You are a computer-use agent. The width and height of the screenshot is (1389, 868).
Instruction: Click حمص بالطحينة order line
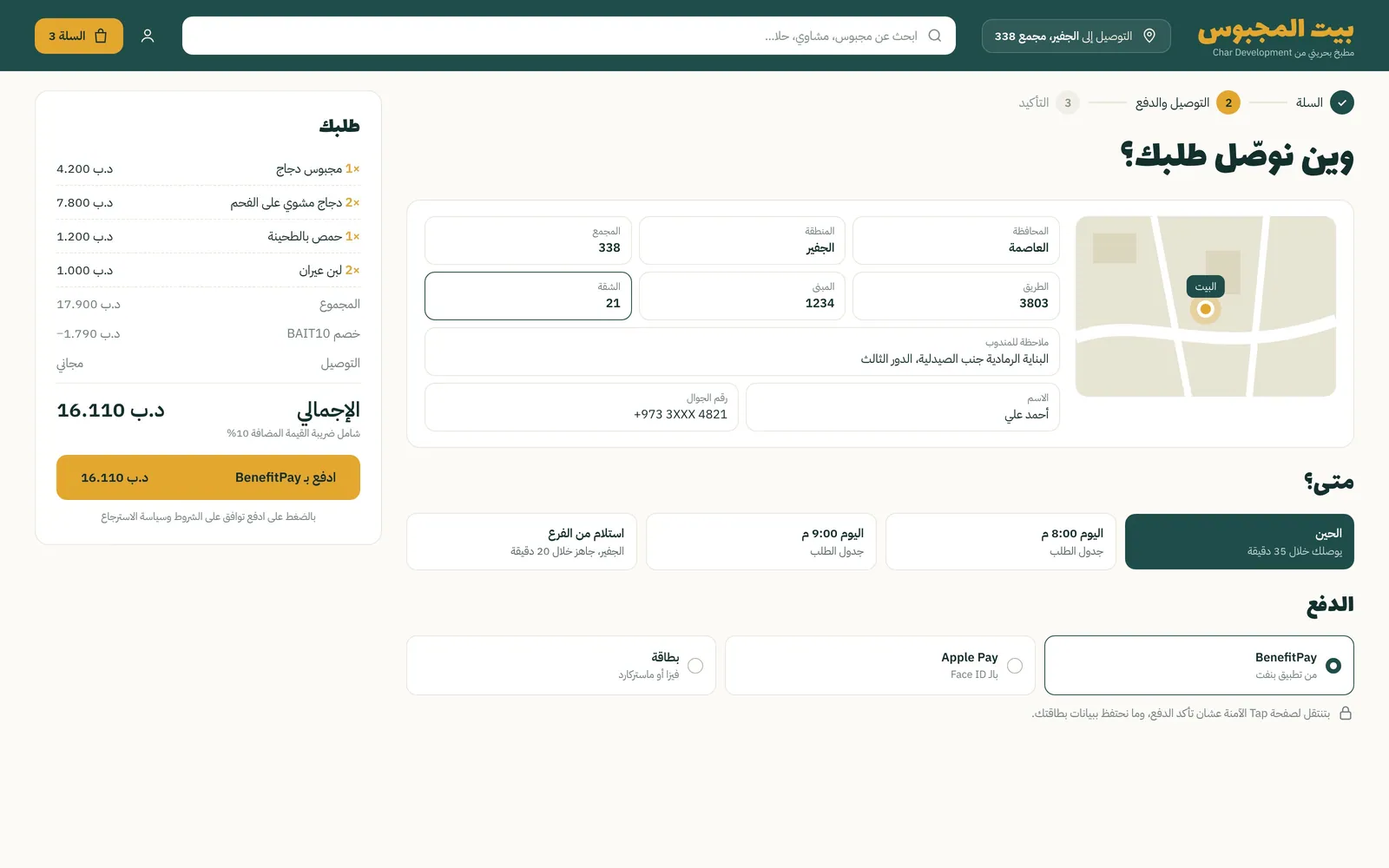coord(208,236)
